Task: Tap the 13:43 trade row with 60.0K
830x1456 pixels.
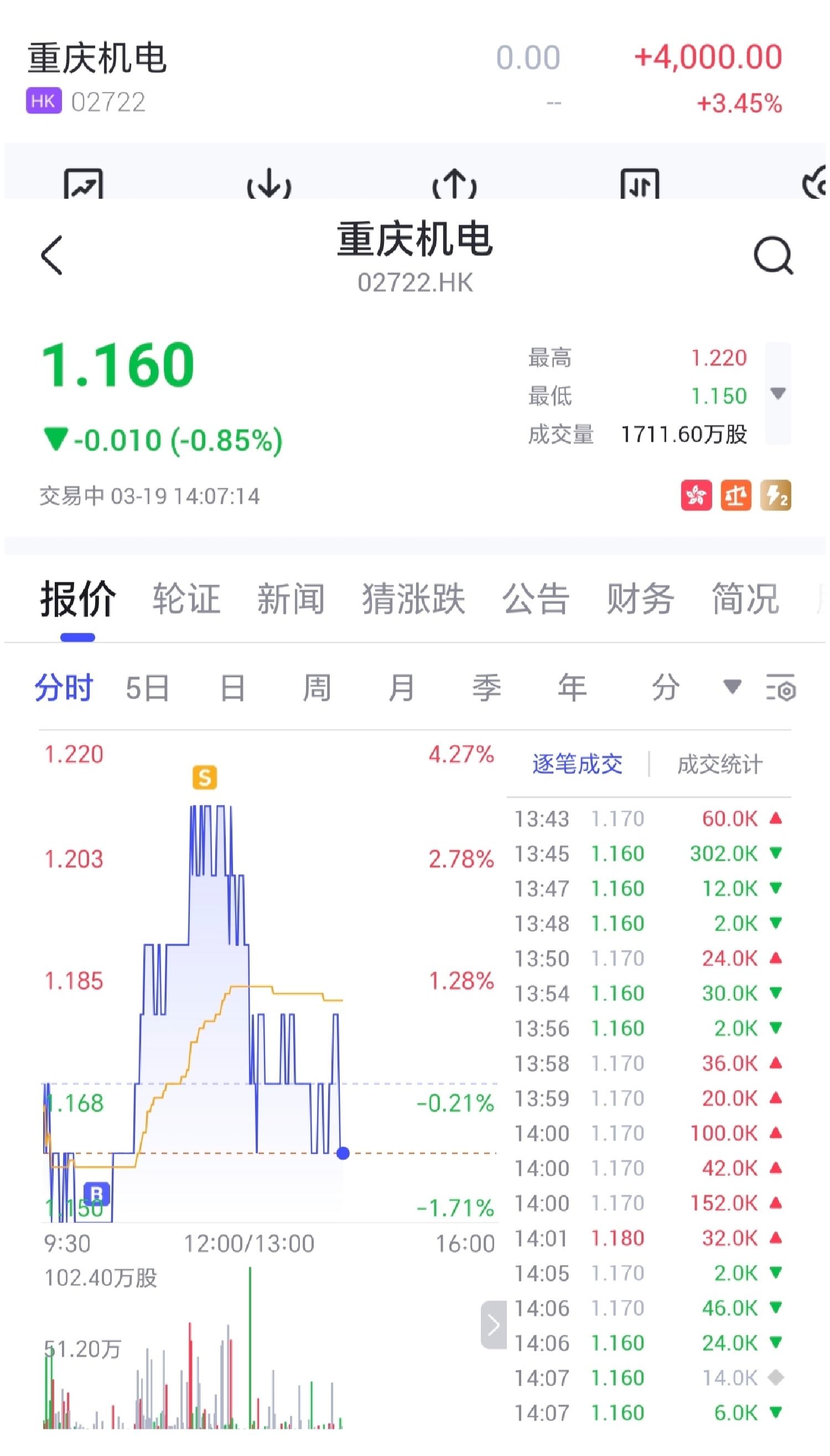Action: click(x=648, y=818)
